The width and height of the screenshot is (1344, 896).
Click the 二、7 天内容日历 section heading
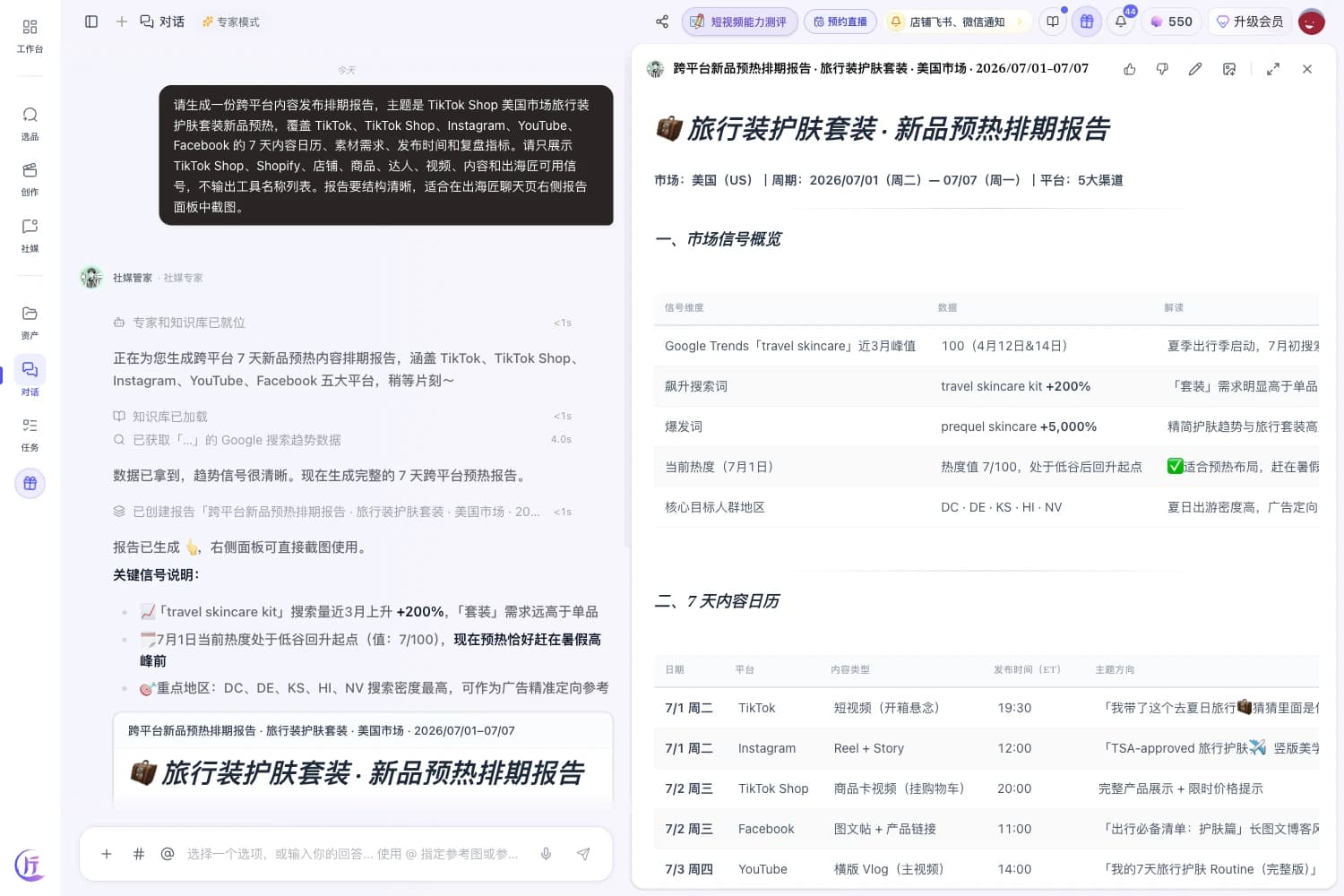(717, 601)
